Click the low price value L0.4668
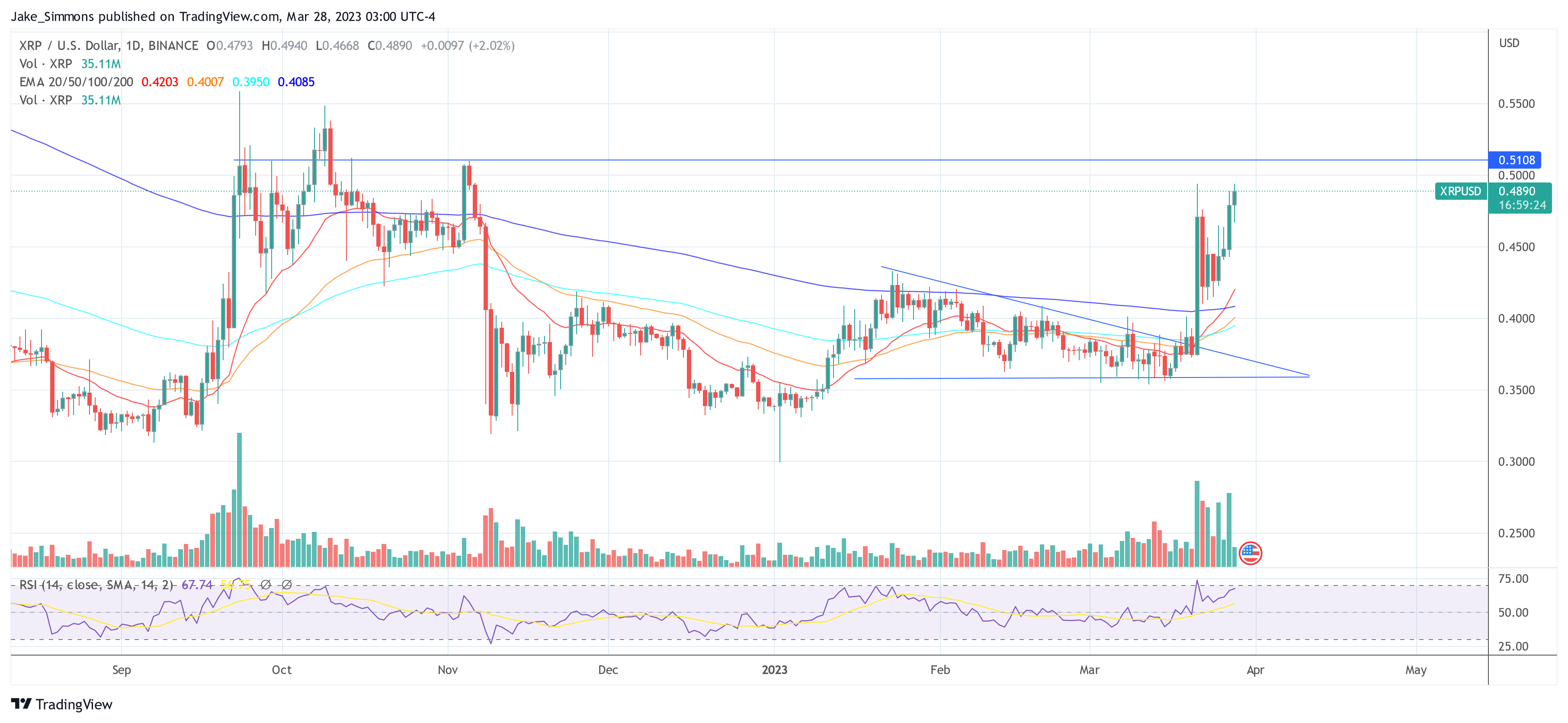This screenshot has height=723, width=1568. (337, 46)
